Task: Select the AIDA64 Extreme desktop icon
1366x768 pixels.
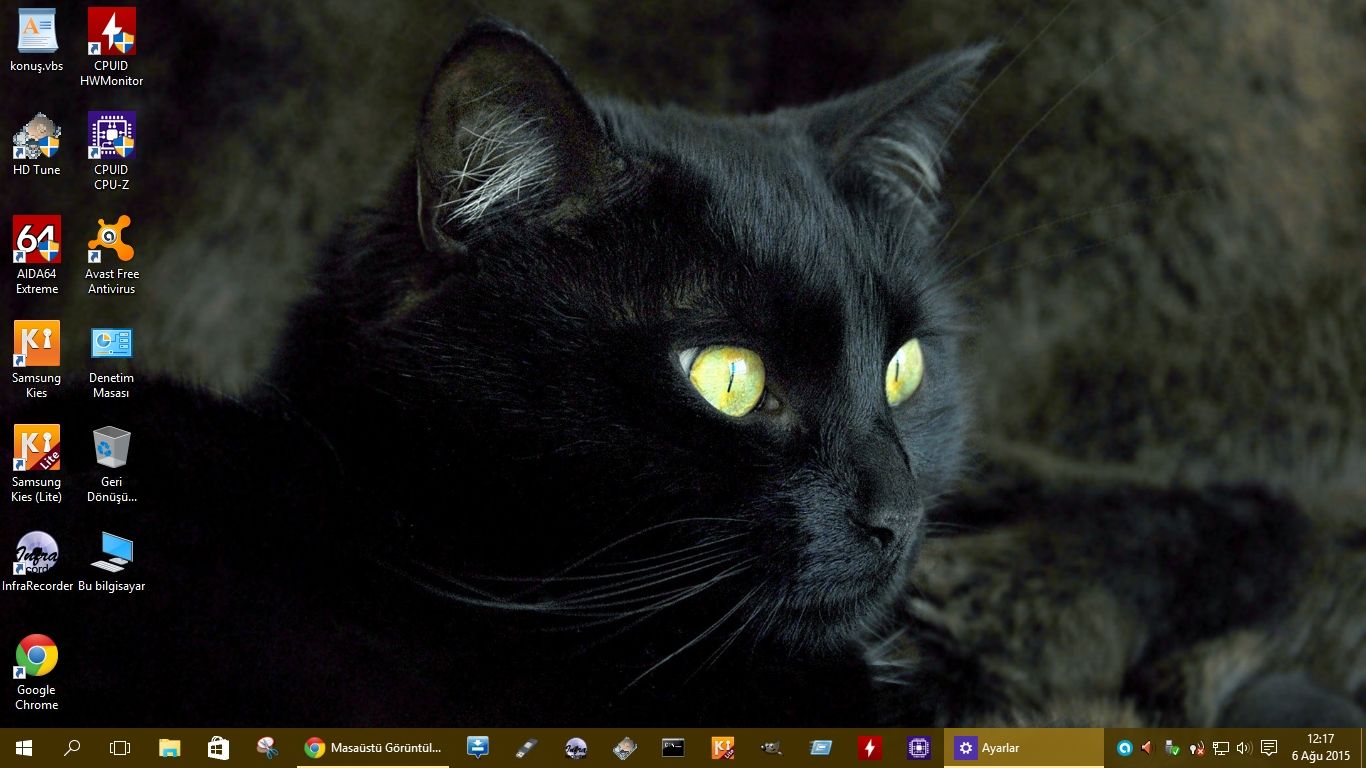Action: [37, 255]
